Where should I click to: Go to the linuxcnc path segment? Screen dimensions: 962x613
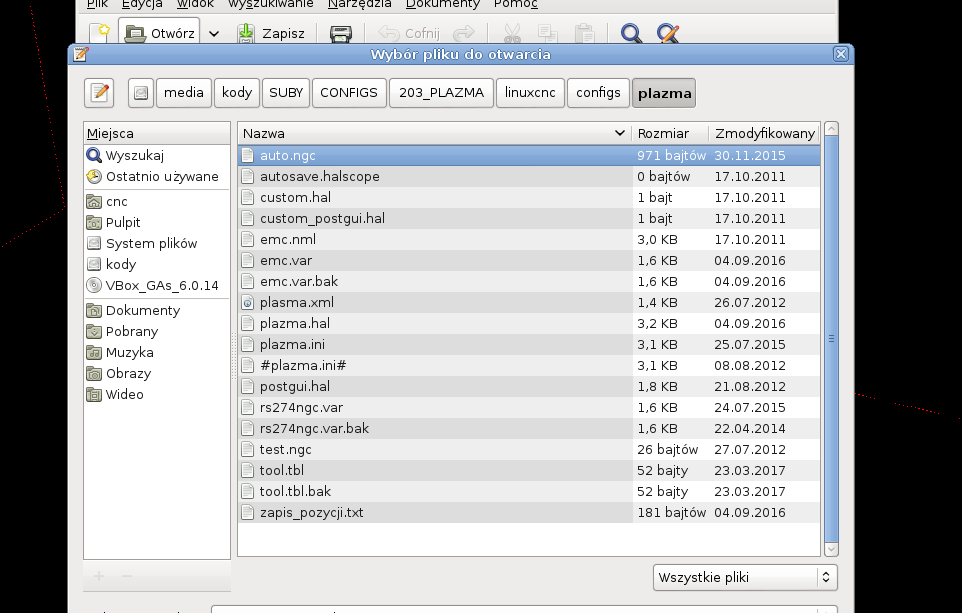point(530,93)
